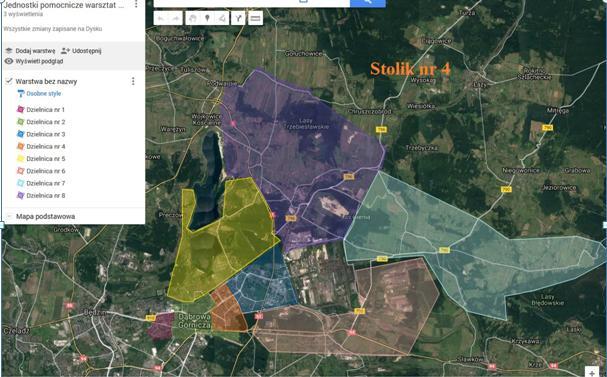
Task: Select Dzielnica nr 8 in layer list
Action: pyautogui.click(x=45, y=195)
